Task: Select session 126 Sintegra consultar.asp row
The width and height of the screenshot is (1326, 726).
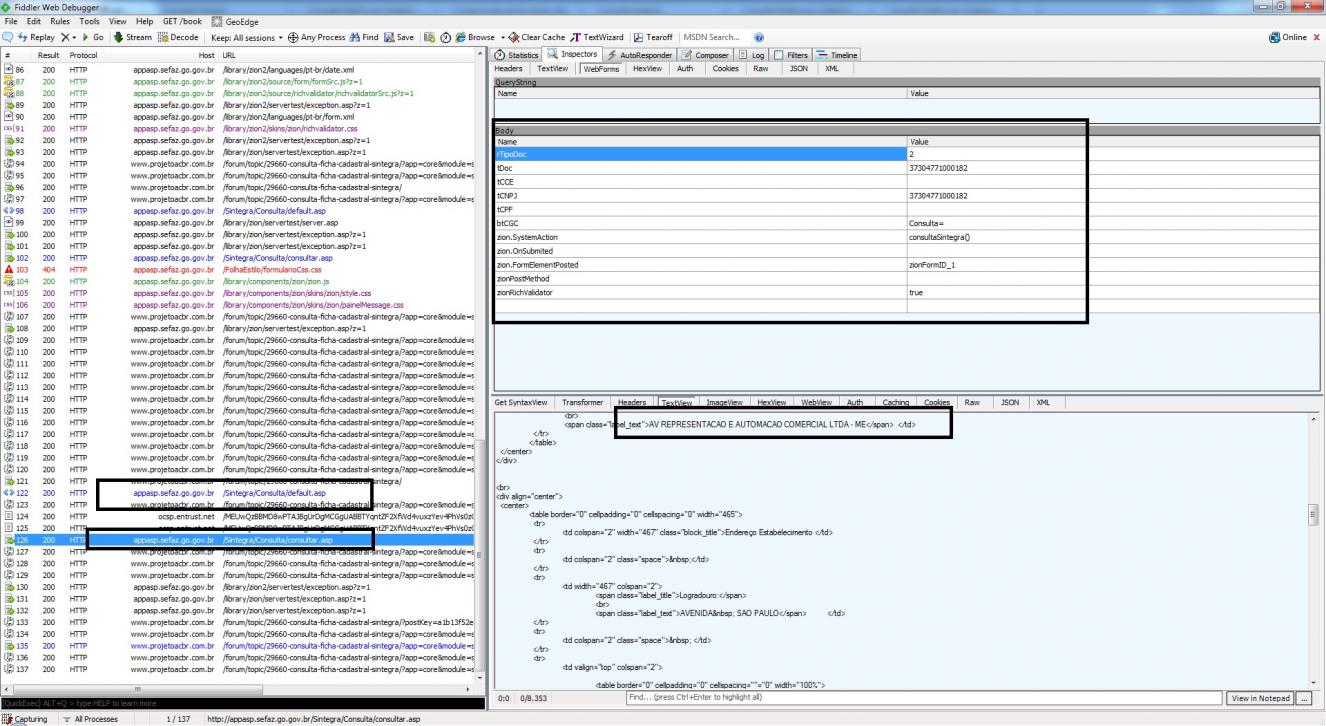Action: [x=237, y=540]
